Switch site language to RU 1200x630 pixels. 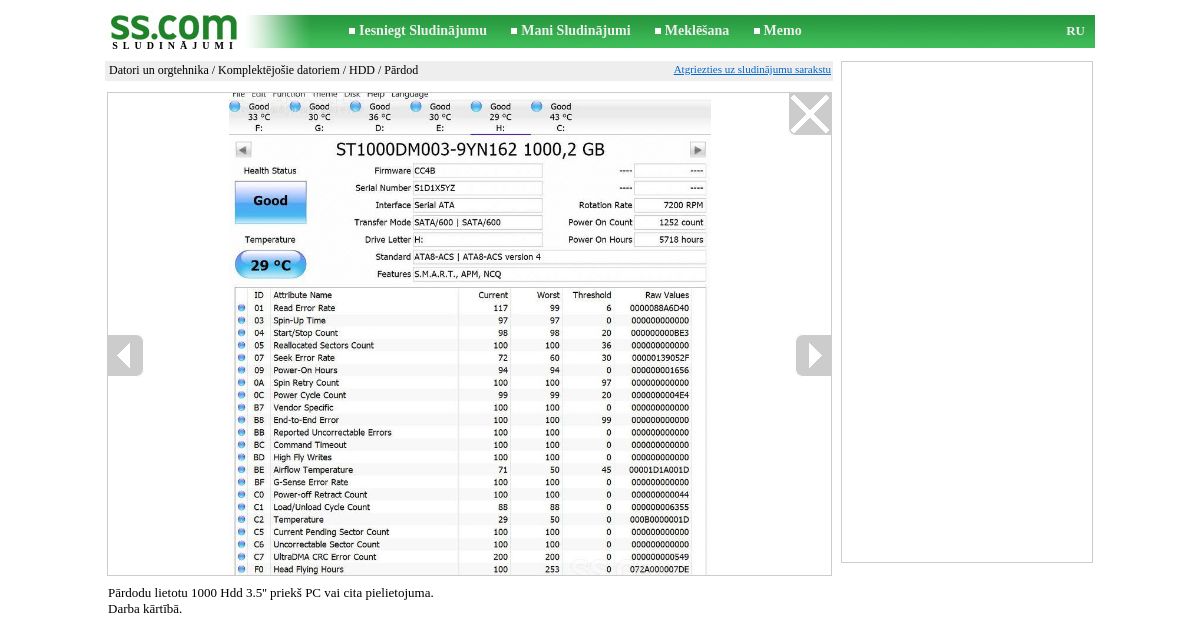[x=1075, y=31]
